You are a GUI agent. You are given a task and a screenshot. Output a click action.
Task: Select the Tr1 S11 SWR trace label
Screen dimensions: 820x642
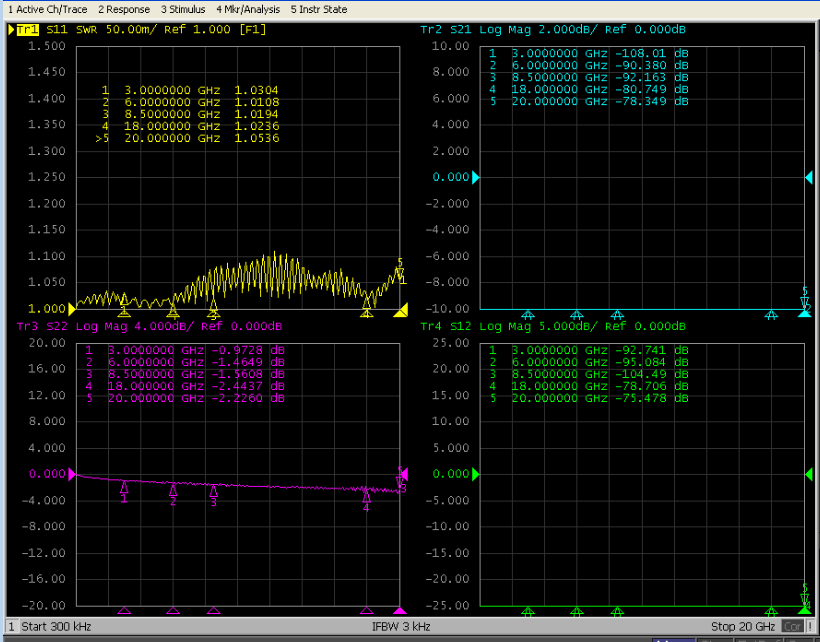tap(27, 31)
